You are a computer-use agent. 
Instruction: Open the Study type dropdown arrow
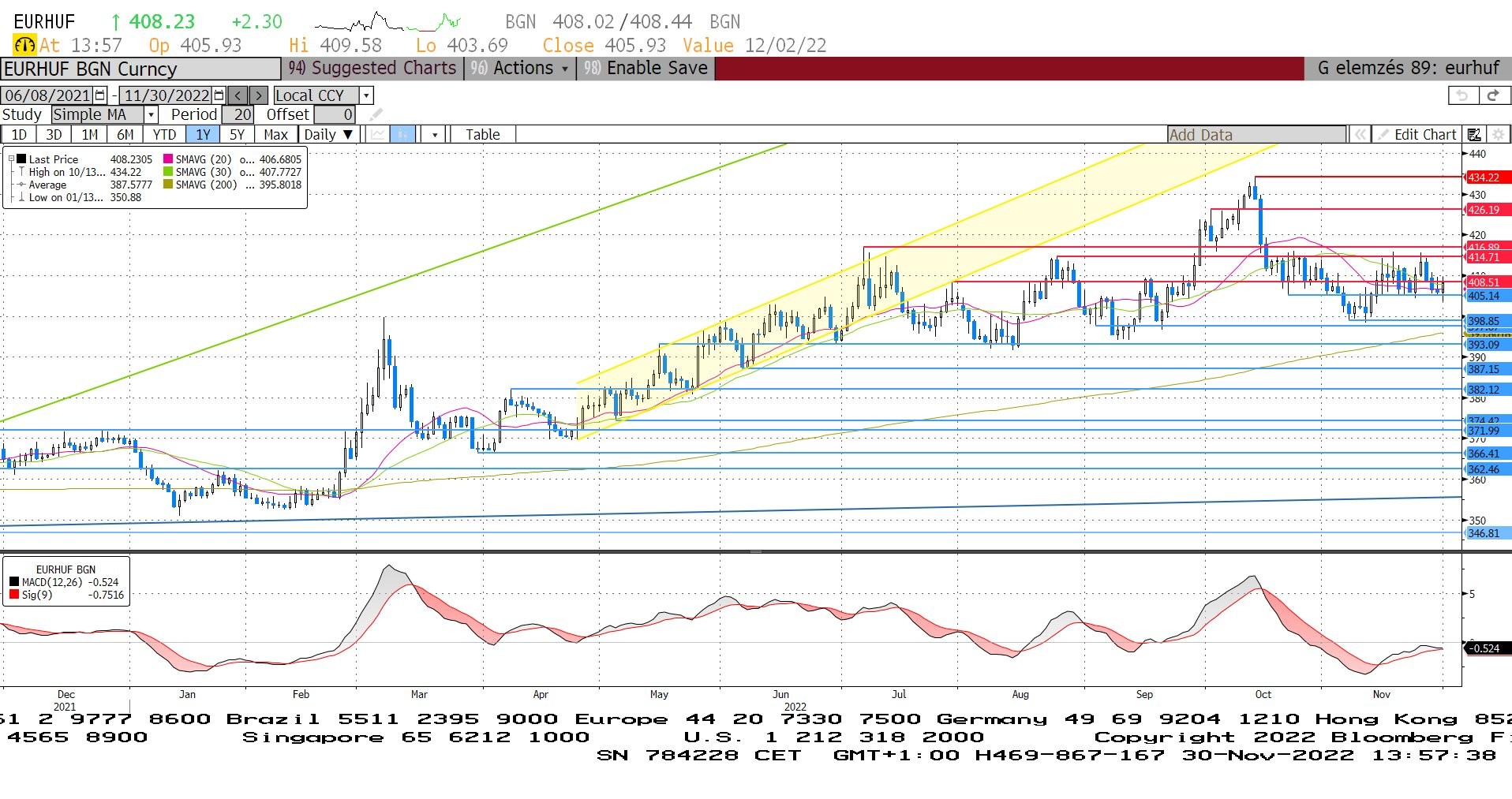pyautogui.click(x=151, y=115)
